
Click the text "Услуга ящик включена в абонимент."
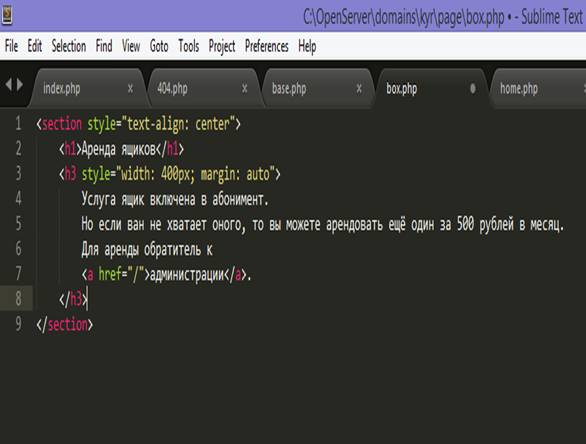point(175,199)
